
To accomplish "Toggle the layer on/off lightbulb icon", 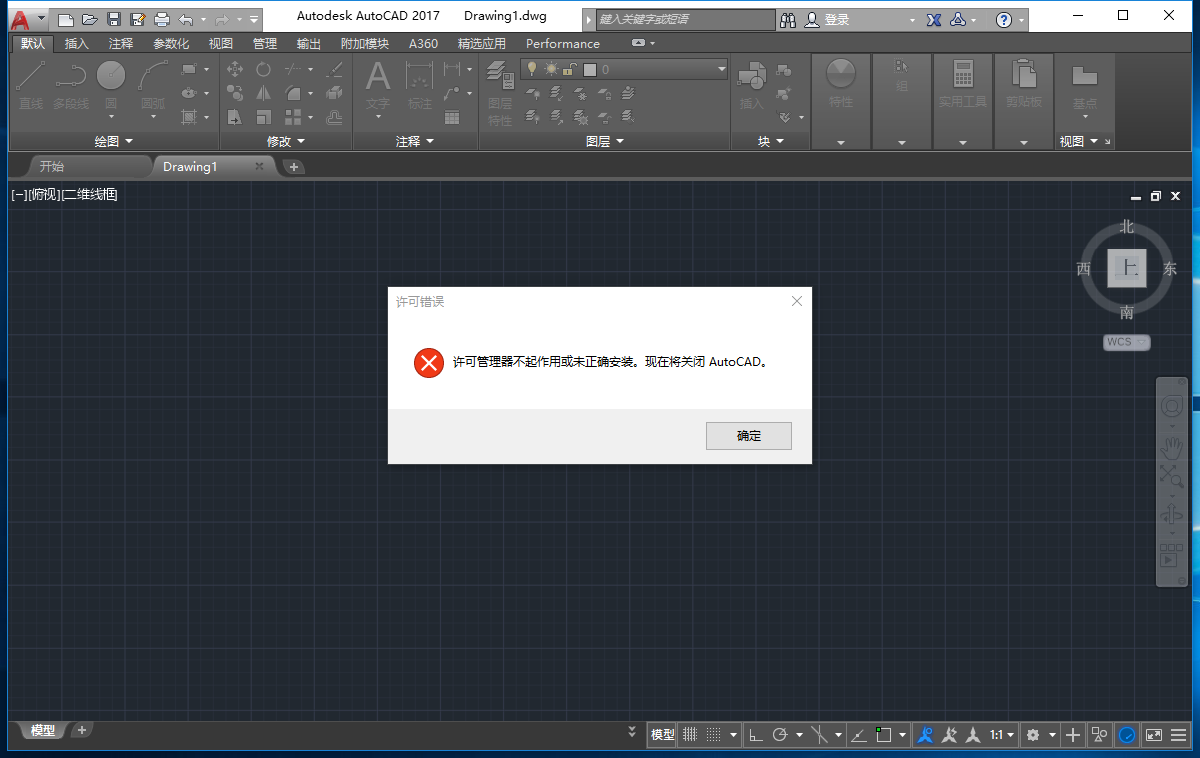I will click(x=532, y=68).
